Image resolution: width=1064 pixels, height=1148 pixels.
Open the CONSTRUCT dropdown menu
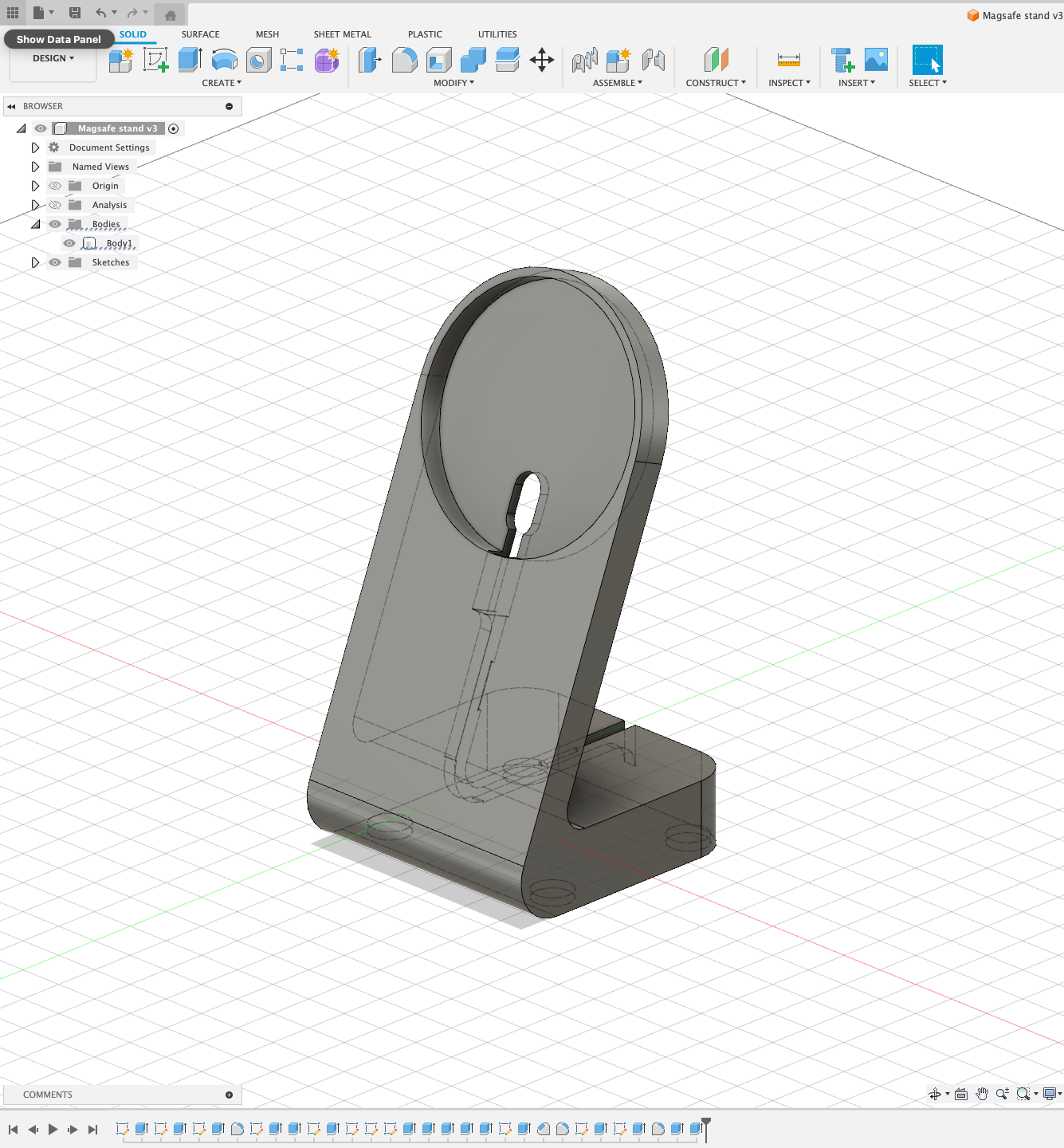click(717, 83)
